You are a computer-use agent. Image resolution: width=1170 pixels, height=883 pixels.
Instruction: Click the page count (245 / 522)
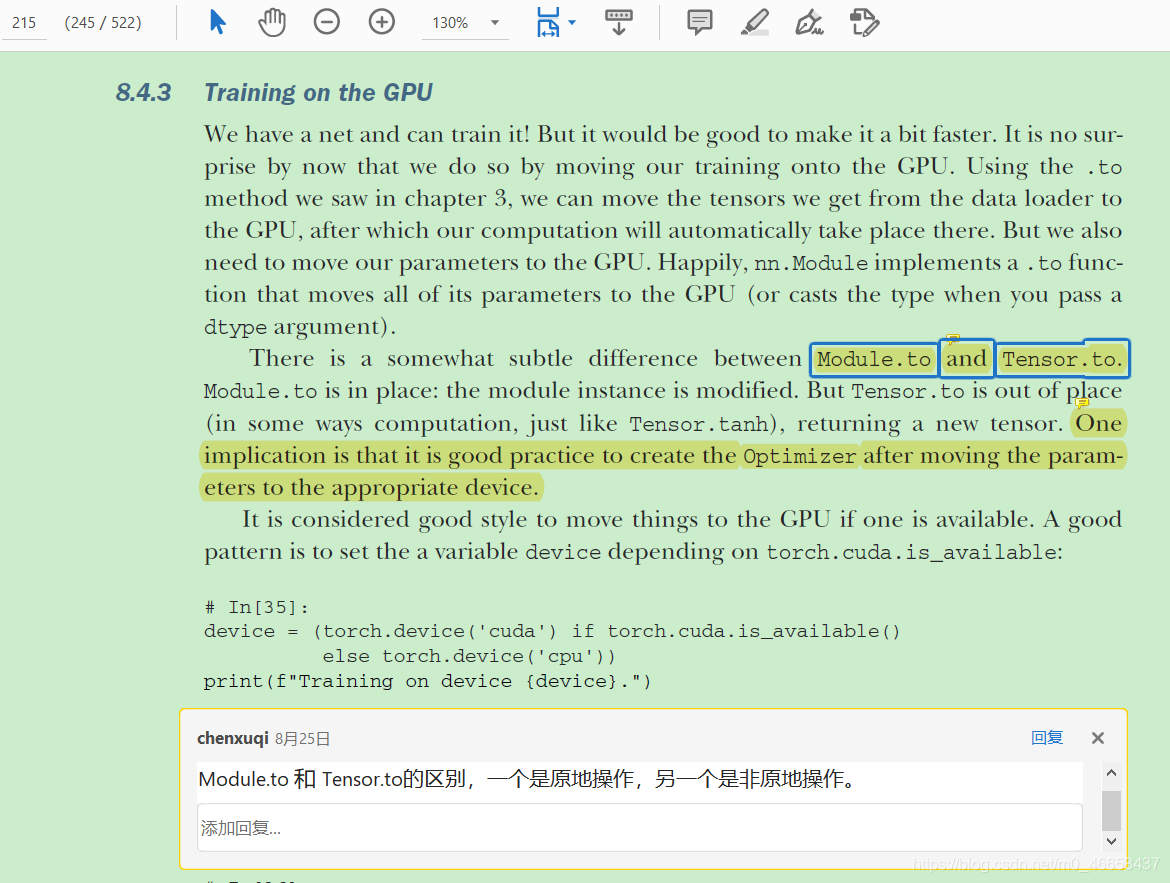coord(103,23)
